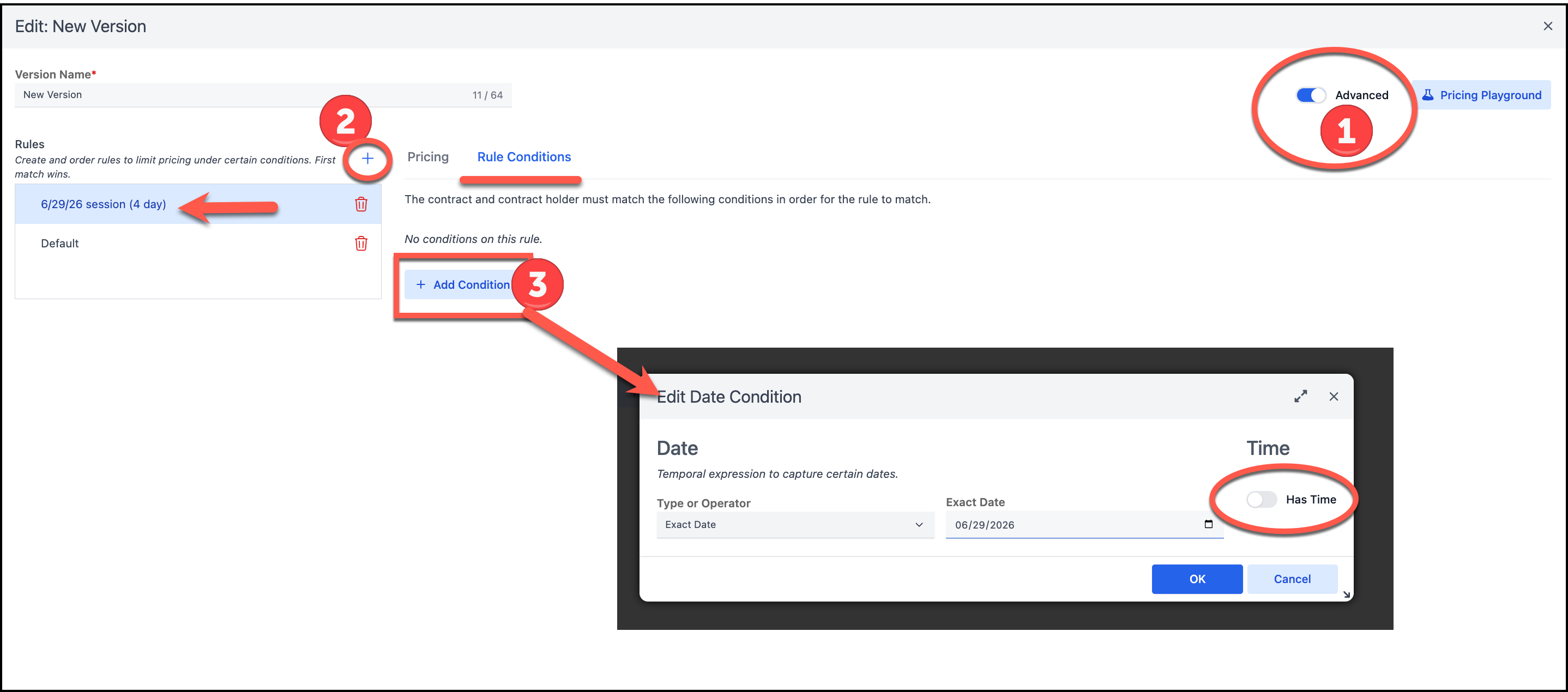This screenshot has width=1568, height=692.
Task: Open the Pricing Playground
Action: [x=1481, y=95]
